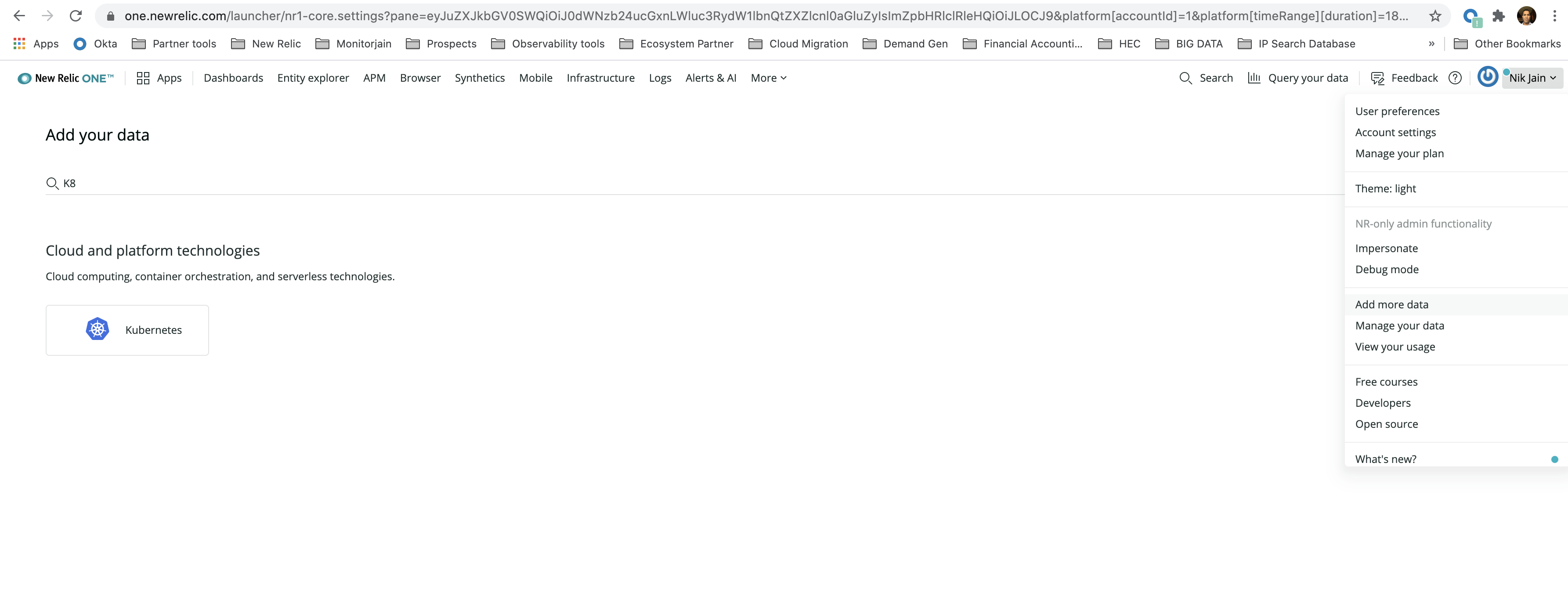This screenshot has width=1568, height=600.
Task: Open the Logs nav item
Action: click(x=660, y=78)
